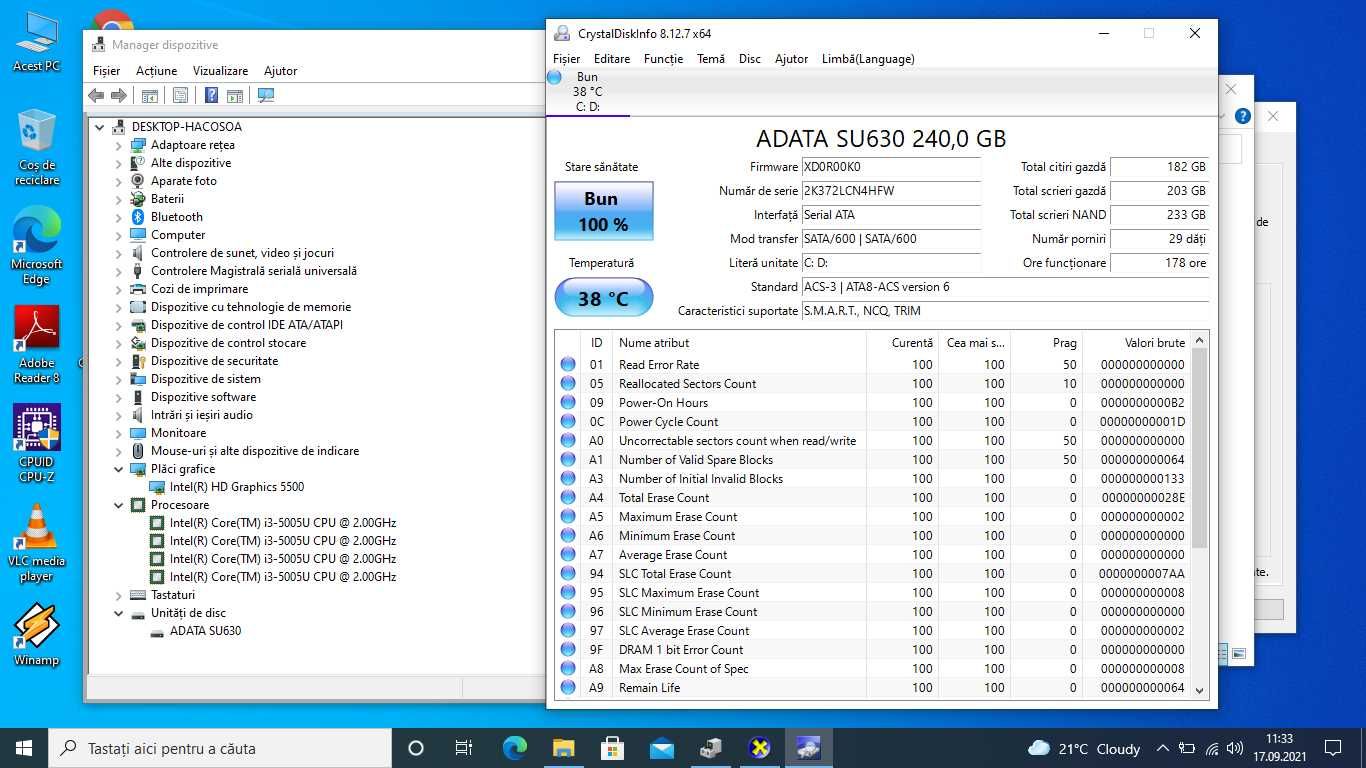Click the search box Tastați aici pentru a căuta
Screen dimensions: 1366x768
click(219, 748)
